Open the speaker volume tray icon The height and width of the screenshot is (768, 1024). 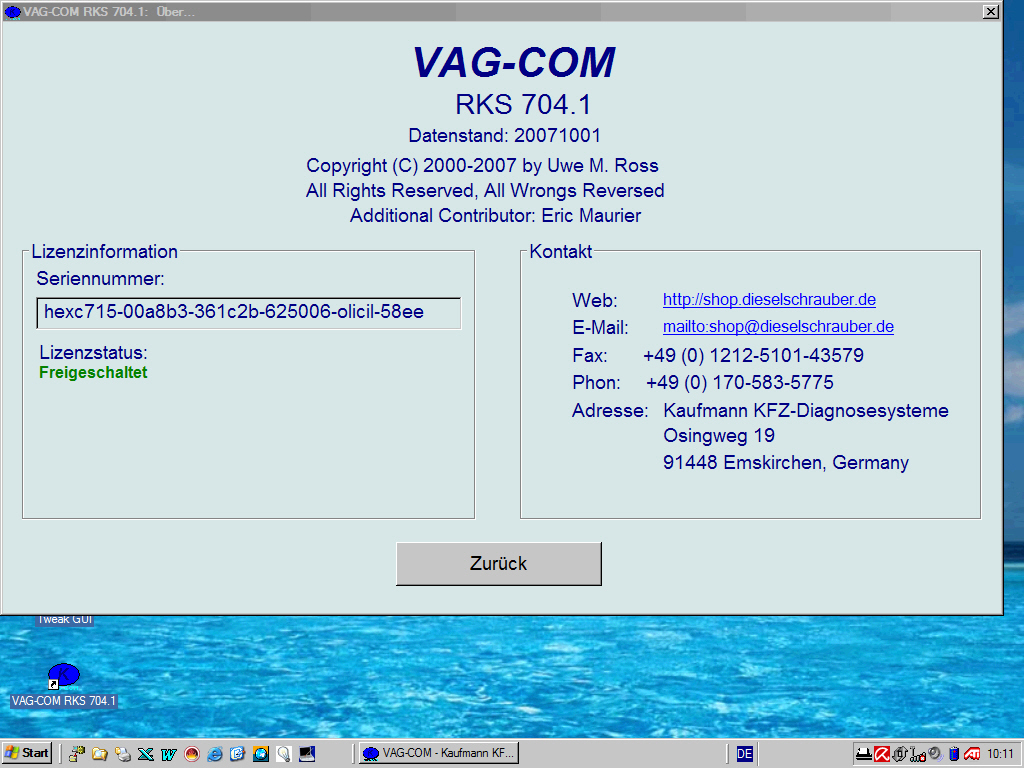tap(935, 754)
